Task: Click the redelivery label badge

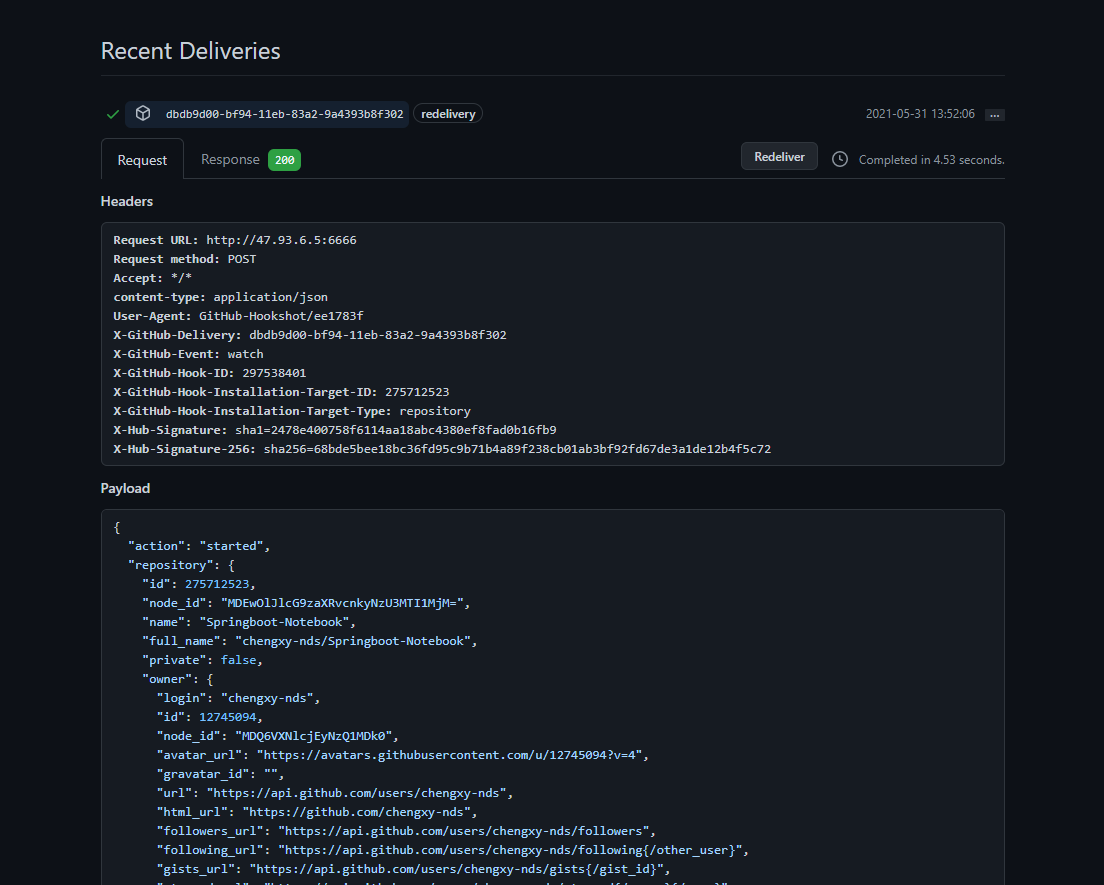Action: 448,114
